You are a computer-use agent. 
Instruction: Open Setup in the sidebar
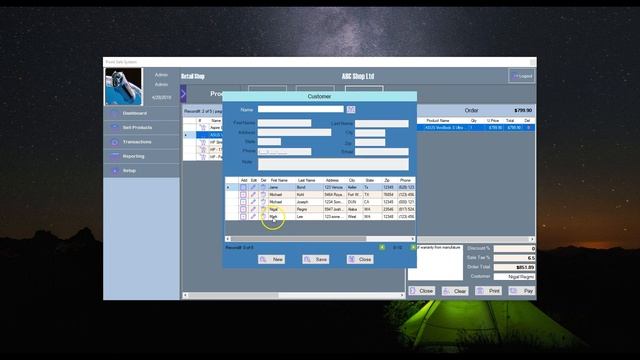pyautogui.click(x=141, y=171)
